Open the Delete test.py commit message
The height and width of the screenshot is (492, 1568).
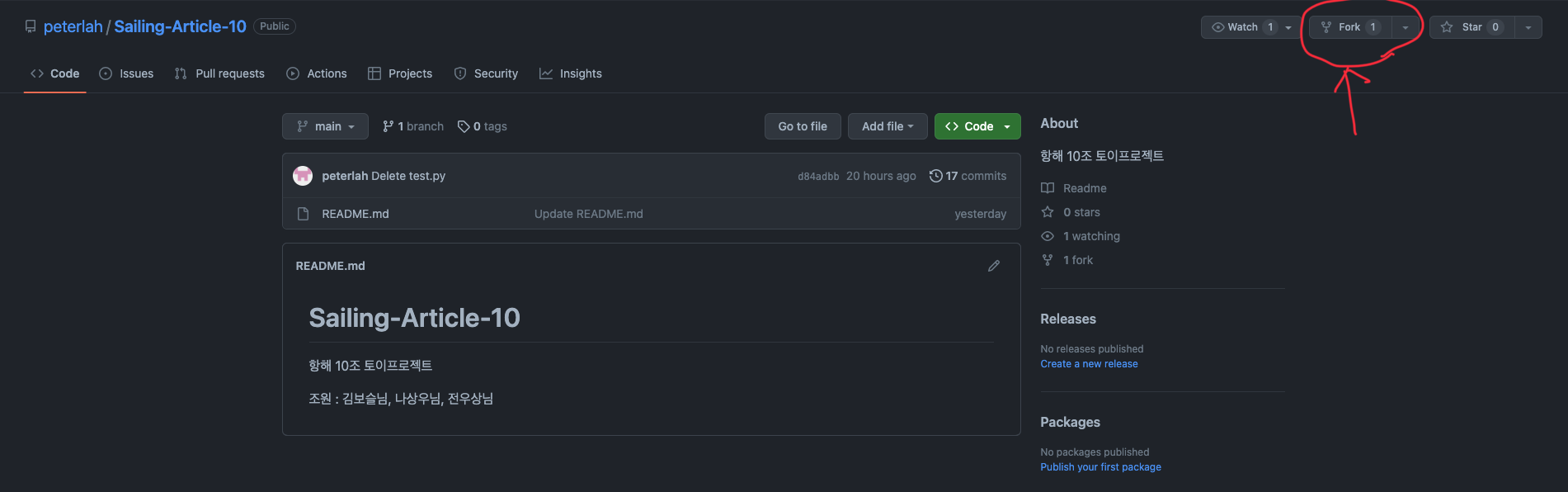408,176
